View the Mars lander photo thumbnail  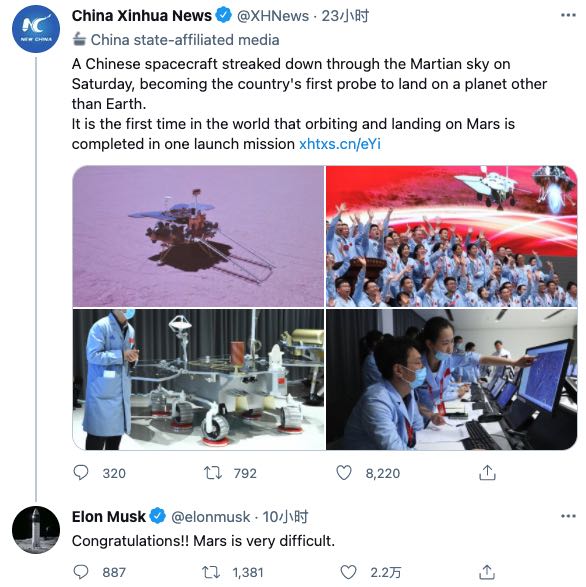click(198, 236)
